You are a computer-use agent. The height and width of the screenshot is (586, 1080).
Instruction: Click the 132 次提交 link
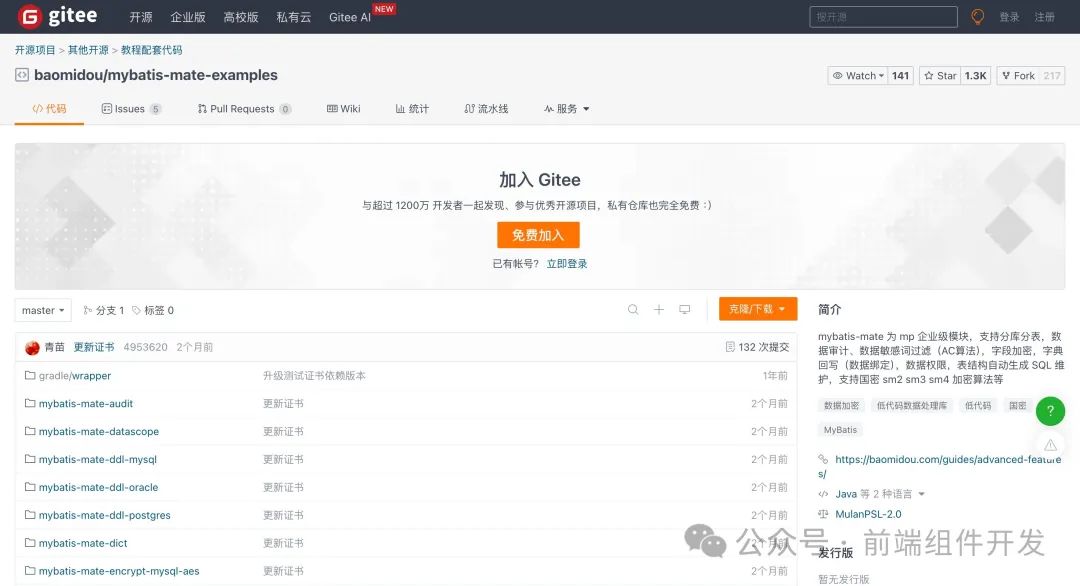point(764,347)
